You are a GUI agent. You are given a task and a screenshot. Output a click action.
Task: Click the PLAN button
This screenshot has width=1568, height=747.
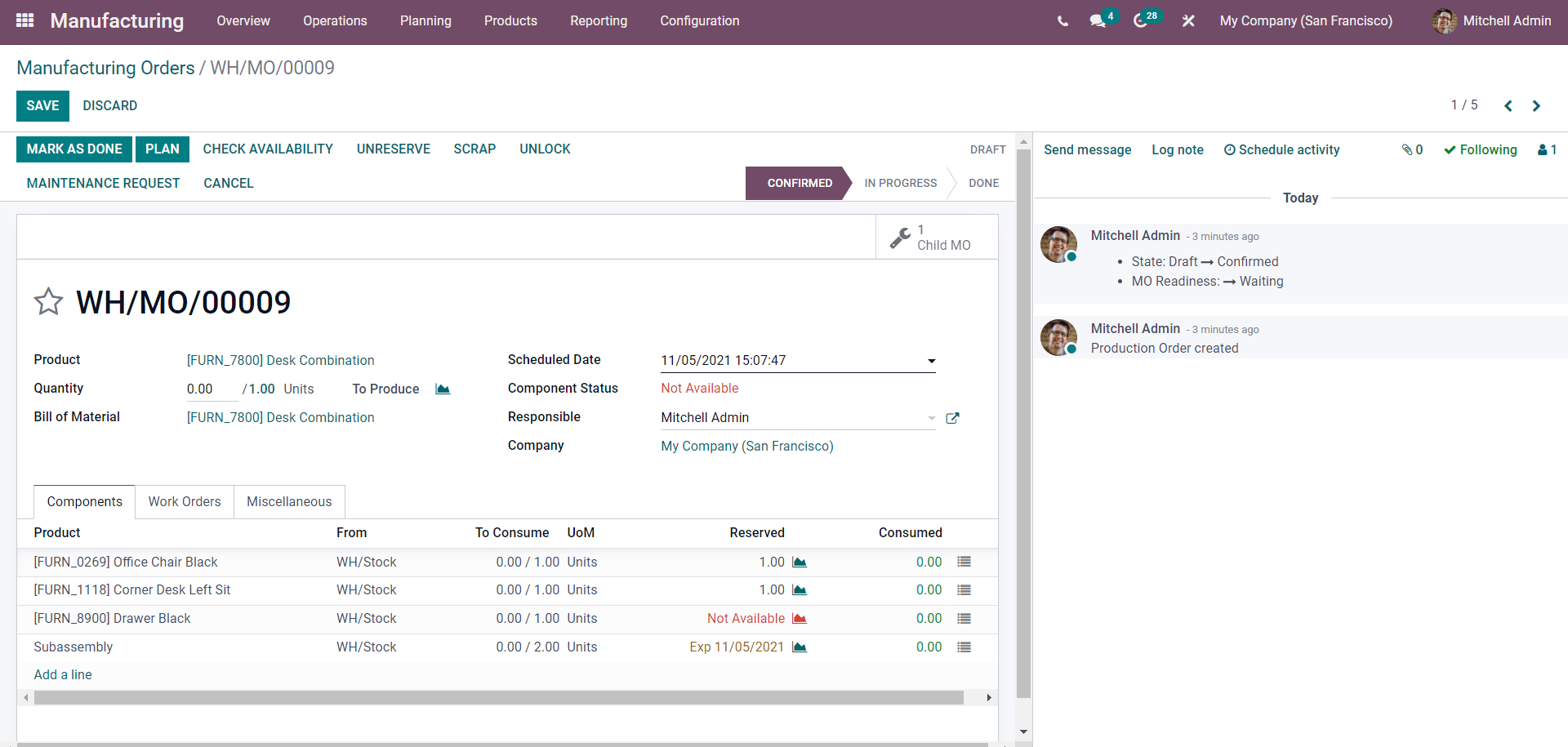coord(163,149)
